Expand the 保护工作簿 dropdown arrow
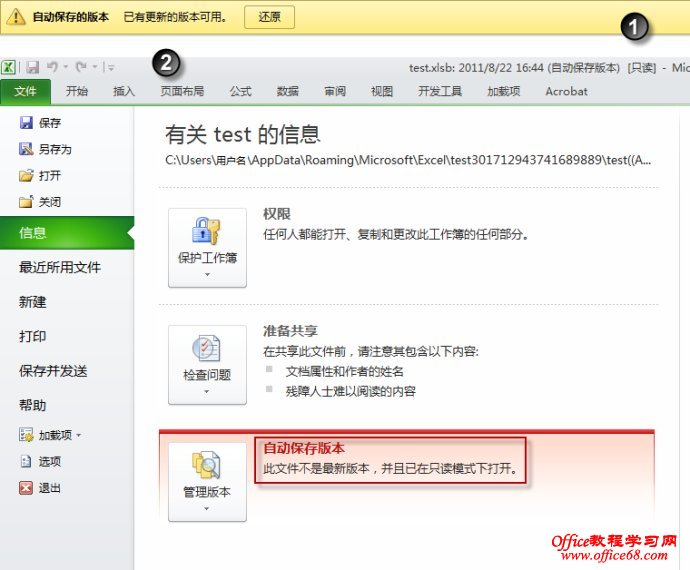 coord(207,275)
